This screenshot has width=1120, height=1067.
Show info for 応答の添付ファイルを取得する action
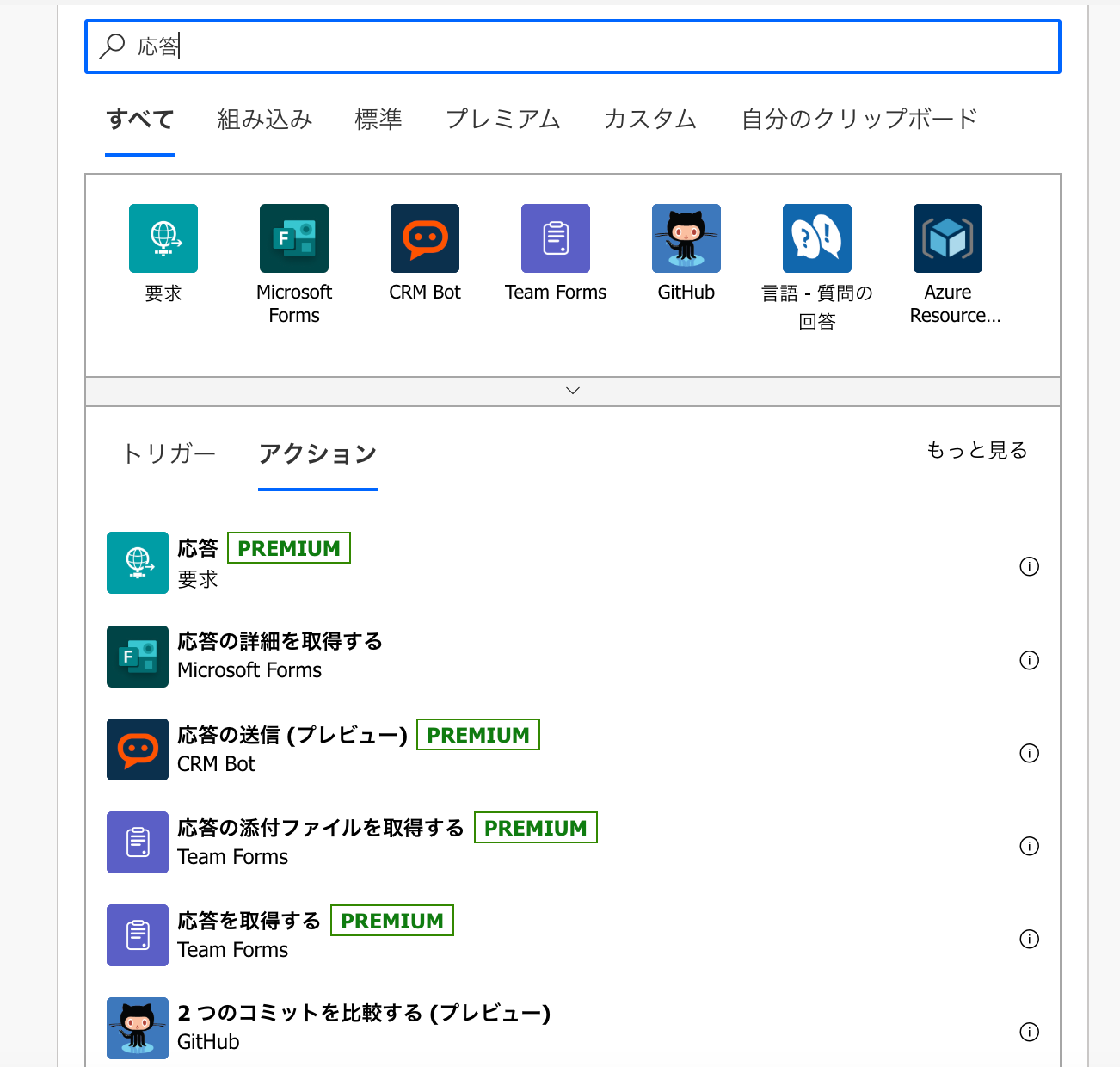1029,846
